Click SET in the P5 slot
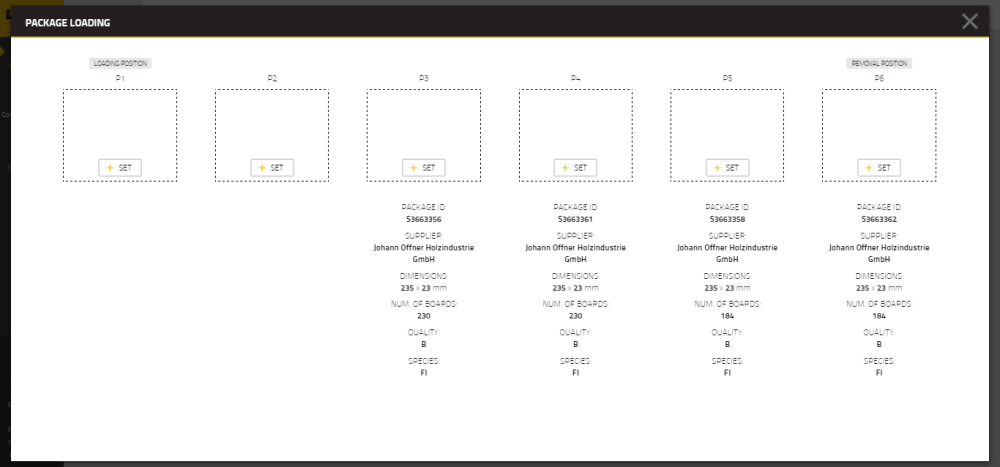This screenshot has width=1000, height=467. pyautogui.click(x=727, y=168)
